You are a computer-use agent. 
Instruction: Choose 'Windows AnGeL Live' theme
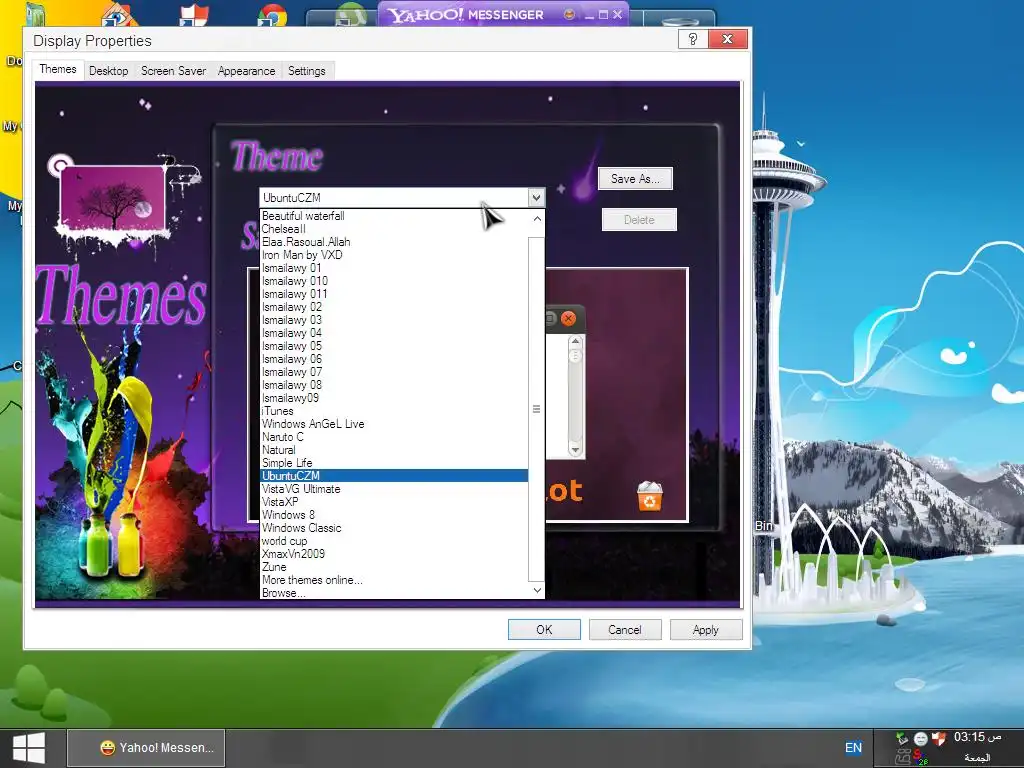pos(394,424)
